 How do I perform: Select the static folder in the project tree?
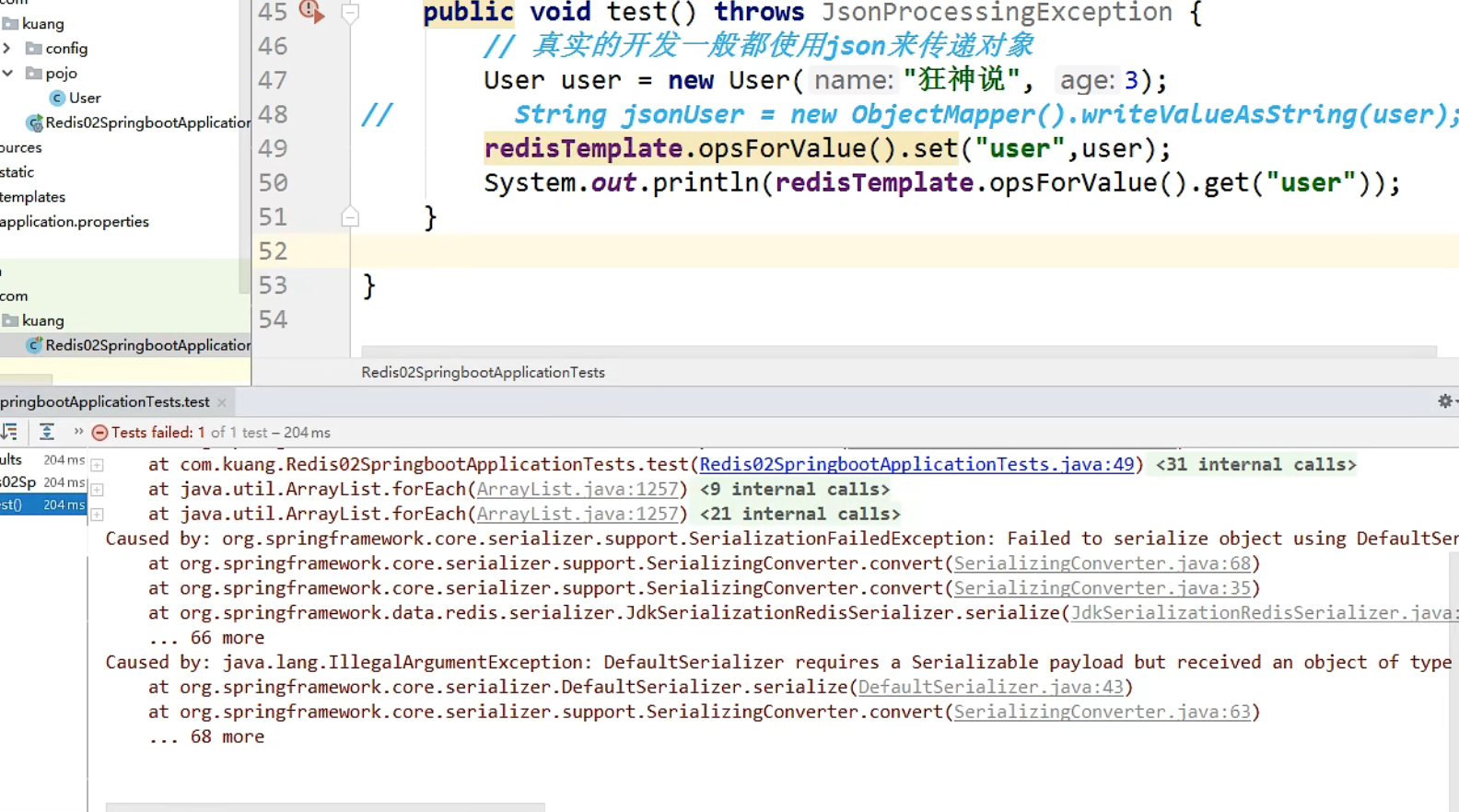(17, 172)
